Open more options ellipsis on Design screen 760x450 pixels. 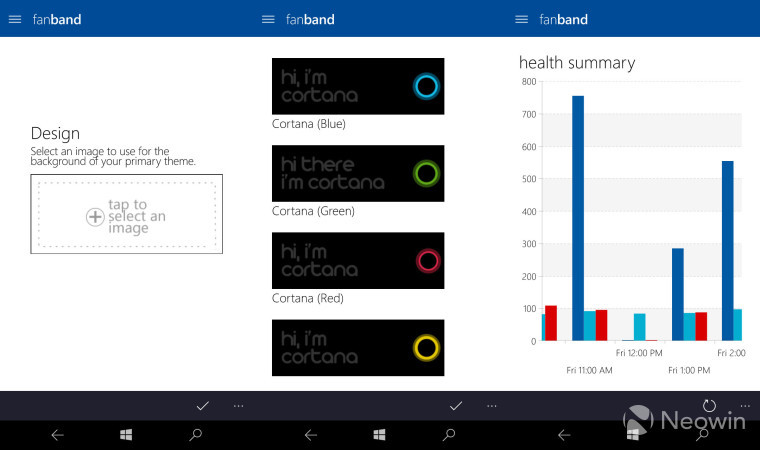238,406
